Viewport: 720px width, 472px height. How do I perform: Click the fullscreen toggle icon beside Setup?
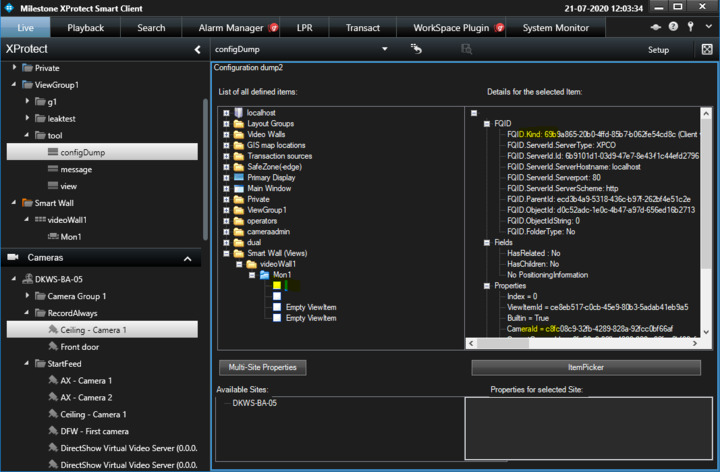coord(707,49)
